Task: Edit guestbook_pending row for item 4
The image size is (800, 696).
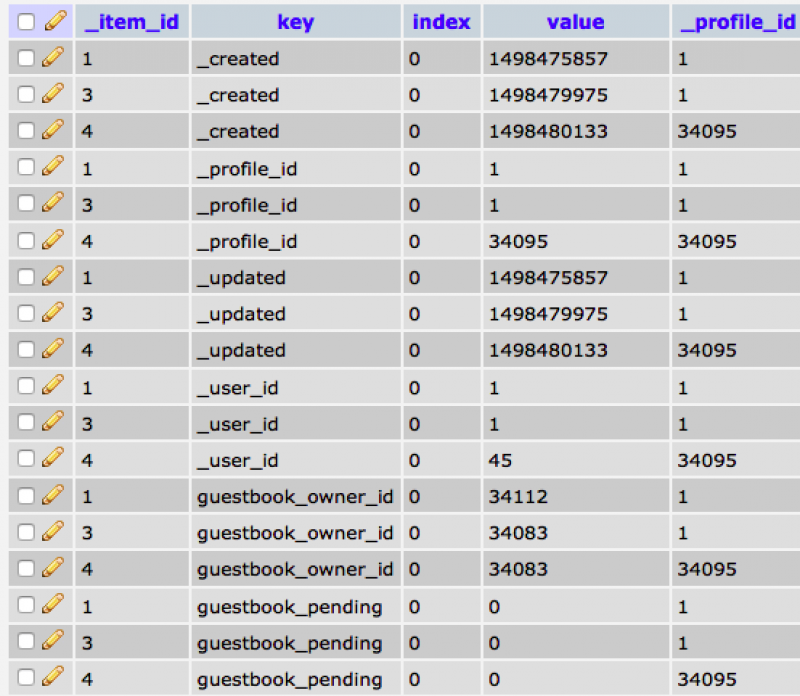Action: tap(53, 677)
